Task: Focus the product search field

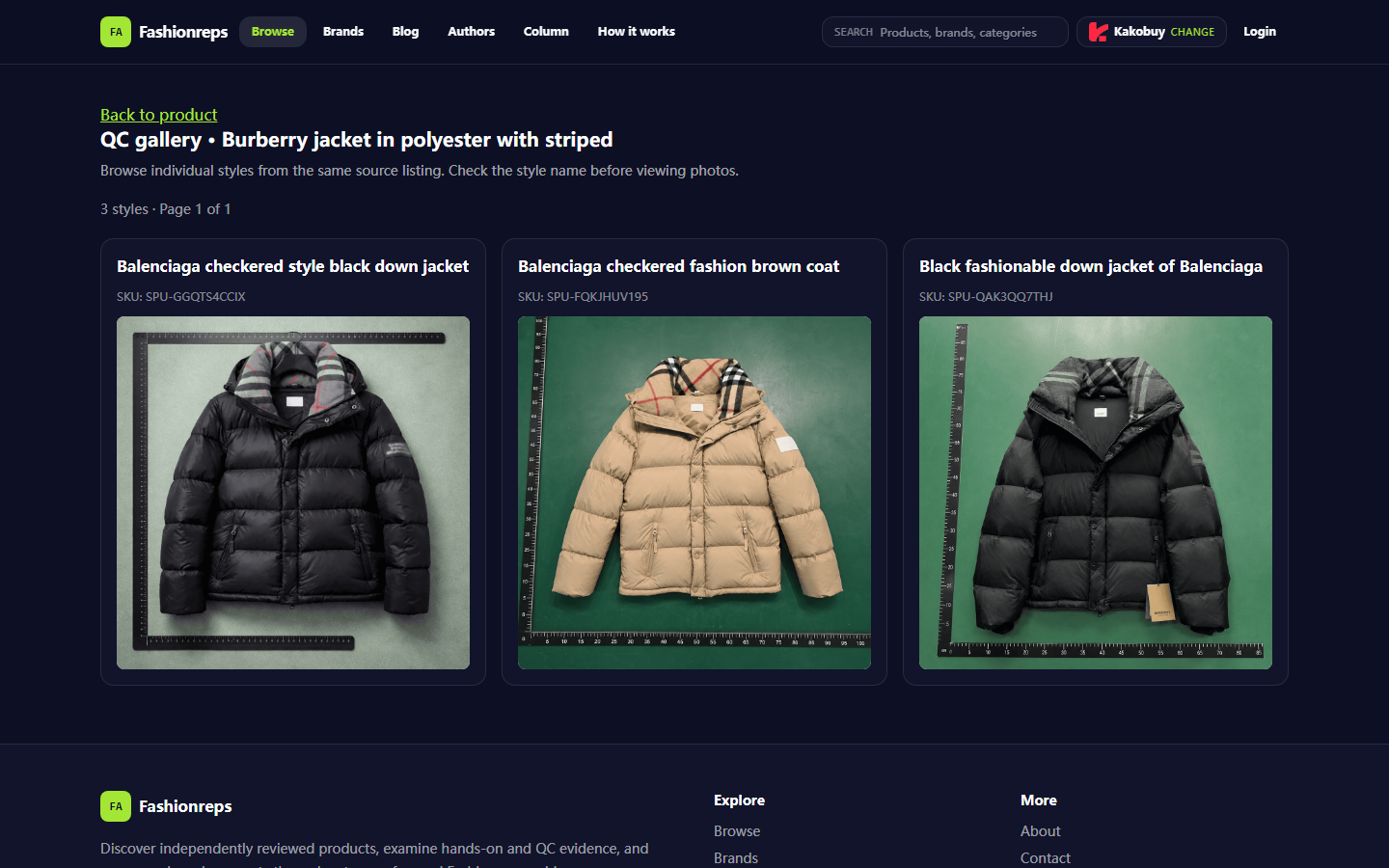Action: 945,32
